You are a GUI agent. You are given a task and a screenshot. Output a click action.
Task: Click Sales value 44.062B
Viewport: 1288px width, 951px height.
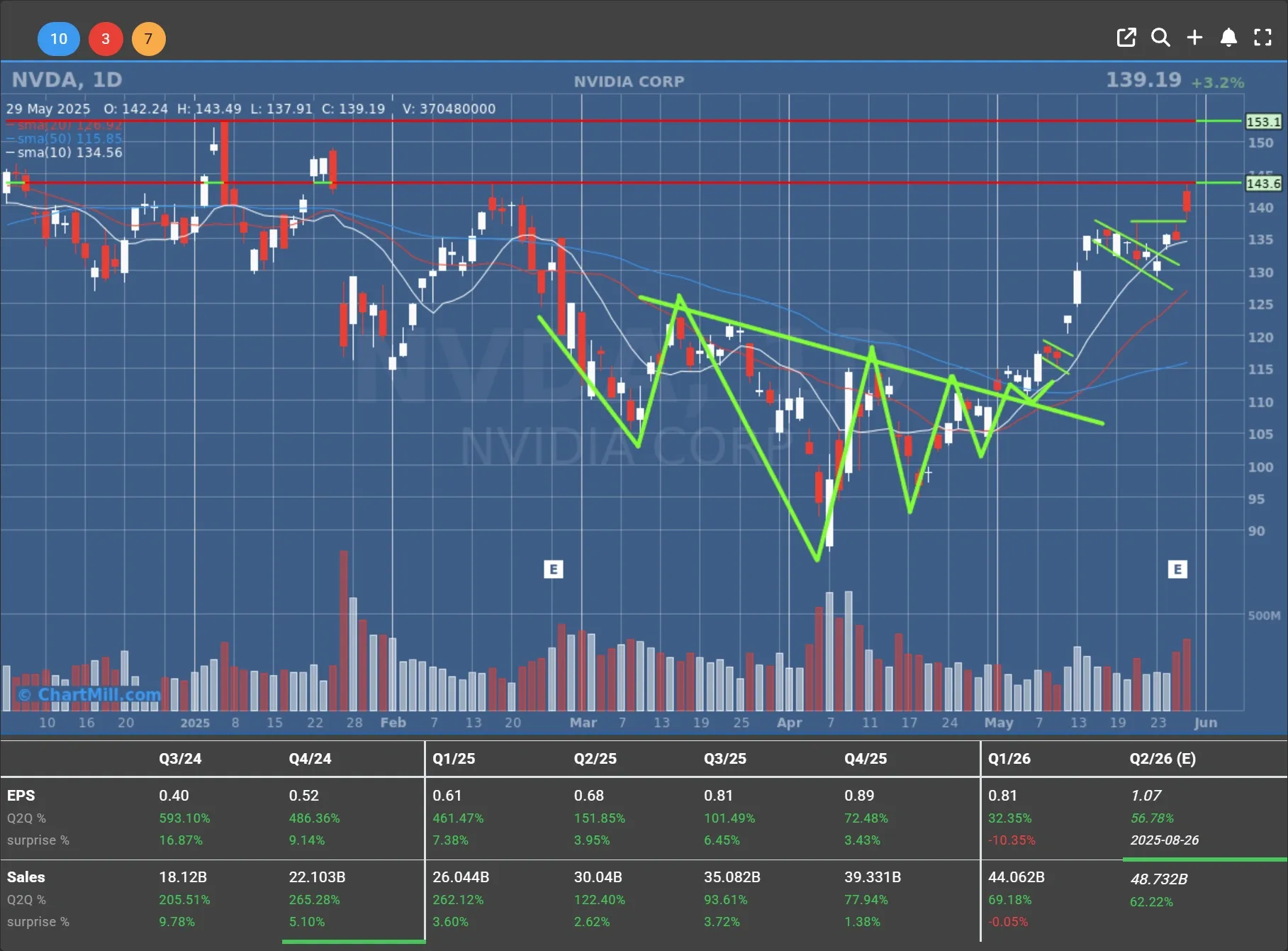[x=1017, y=877]
